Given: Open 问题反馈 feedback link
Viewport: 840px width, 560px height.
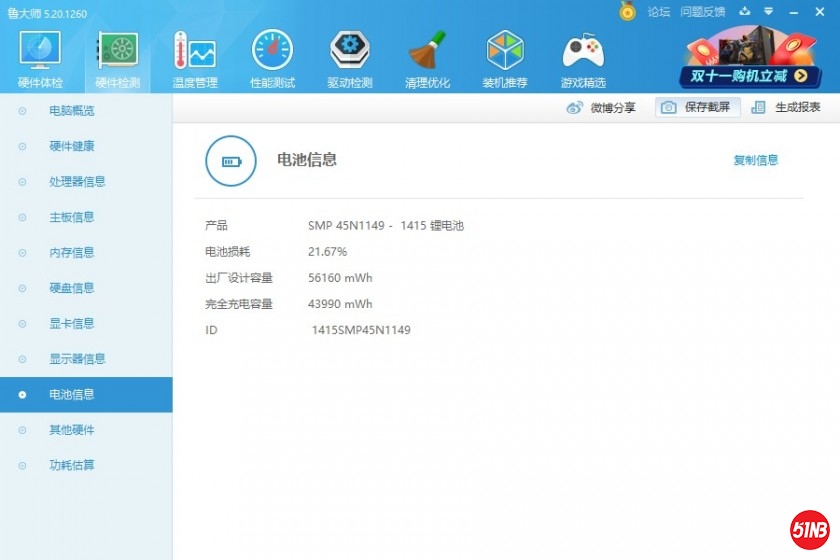Looking at the screenshot, I should (x=702, y=12).
